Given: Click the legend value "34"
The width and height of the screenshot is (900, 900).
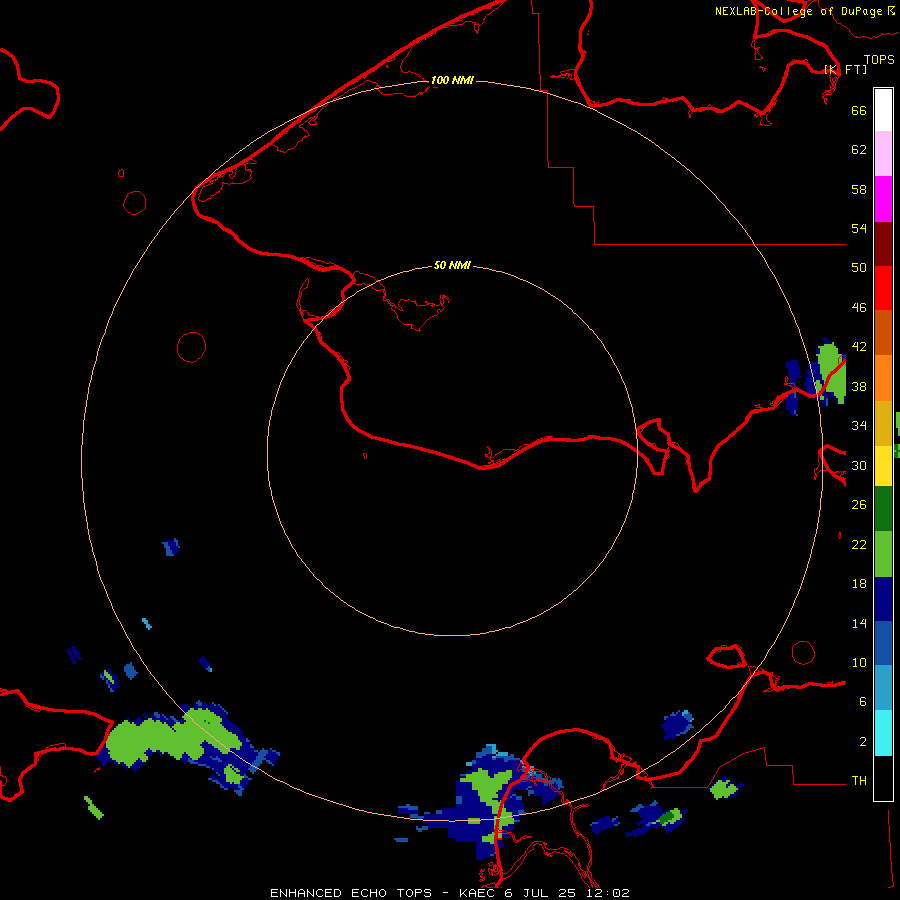Looking at the screenshot, I should click(x=859, y=426).
